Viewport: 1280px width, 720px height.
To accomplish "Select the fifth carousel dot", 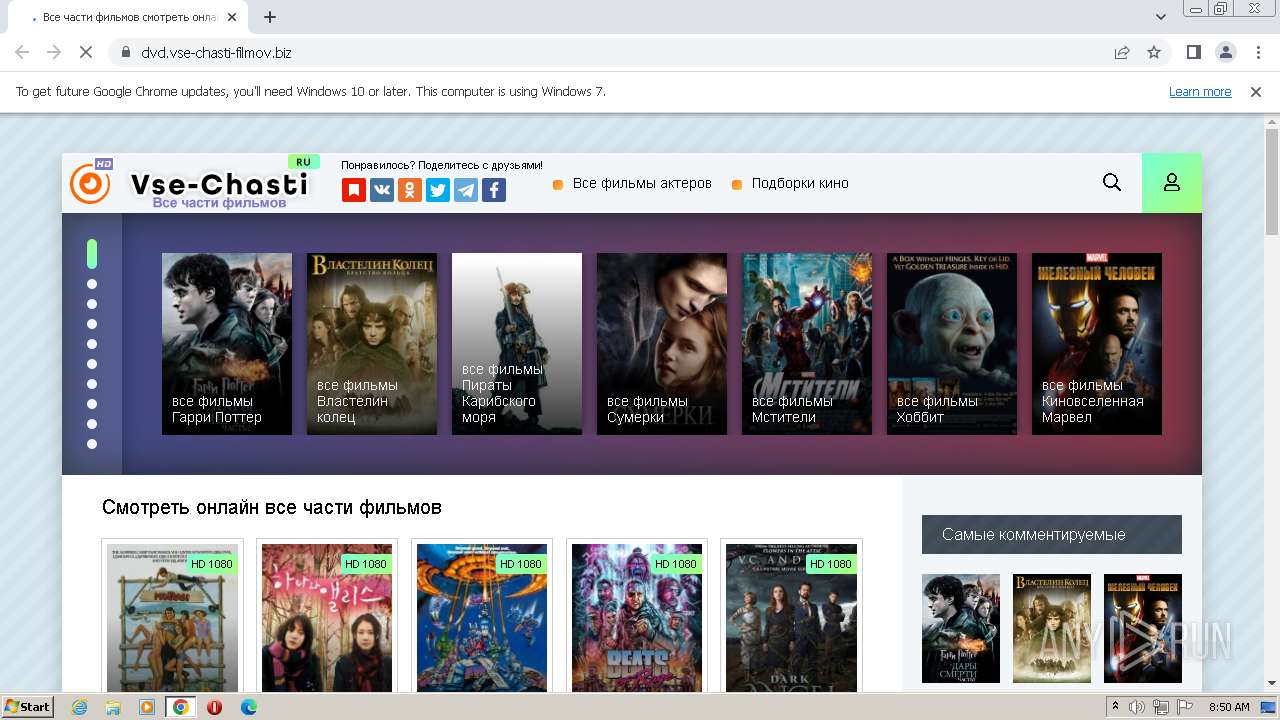I will click(x=92, y=344).
